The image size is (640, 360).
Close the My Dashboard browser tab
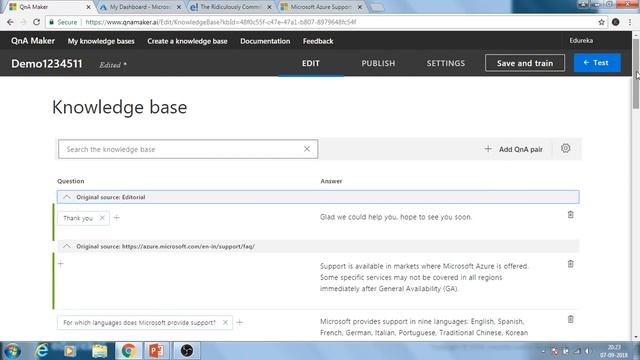click(179, 7)
